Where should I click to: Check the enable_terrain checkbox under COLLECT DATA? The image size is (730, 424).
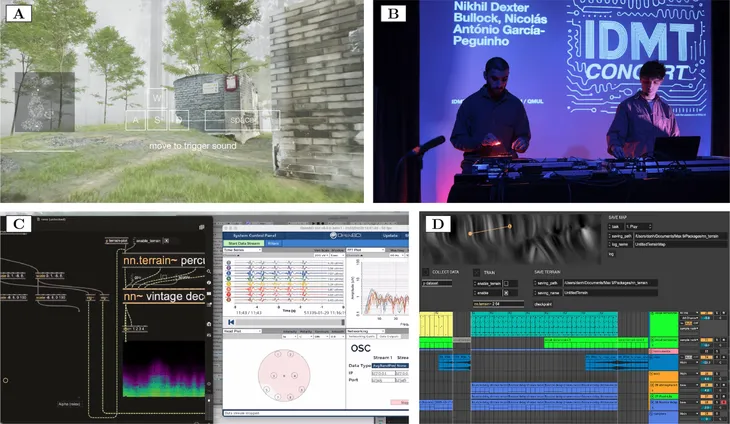click(x=509, y=284)
